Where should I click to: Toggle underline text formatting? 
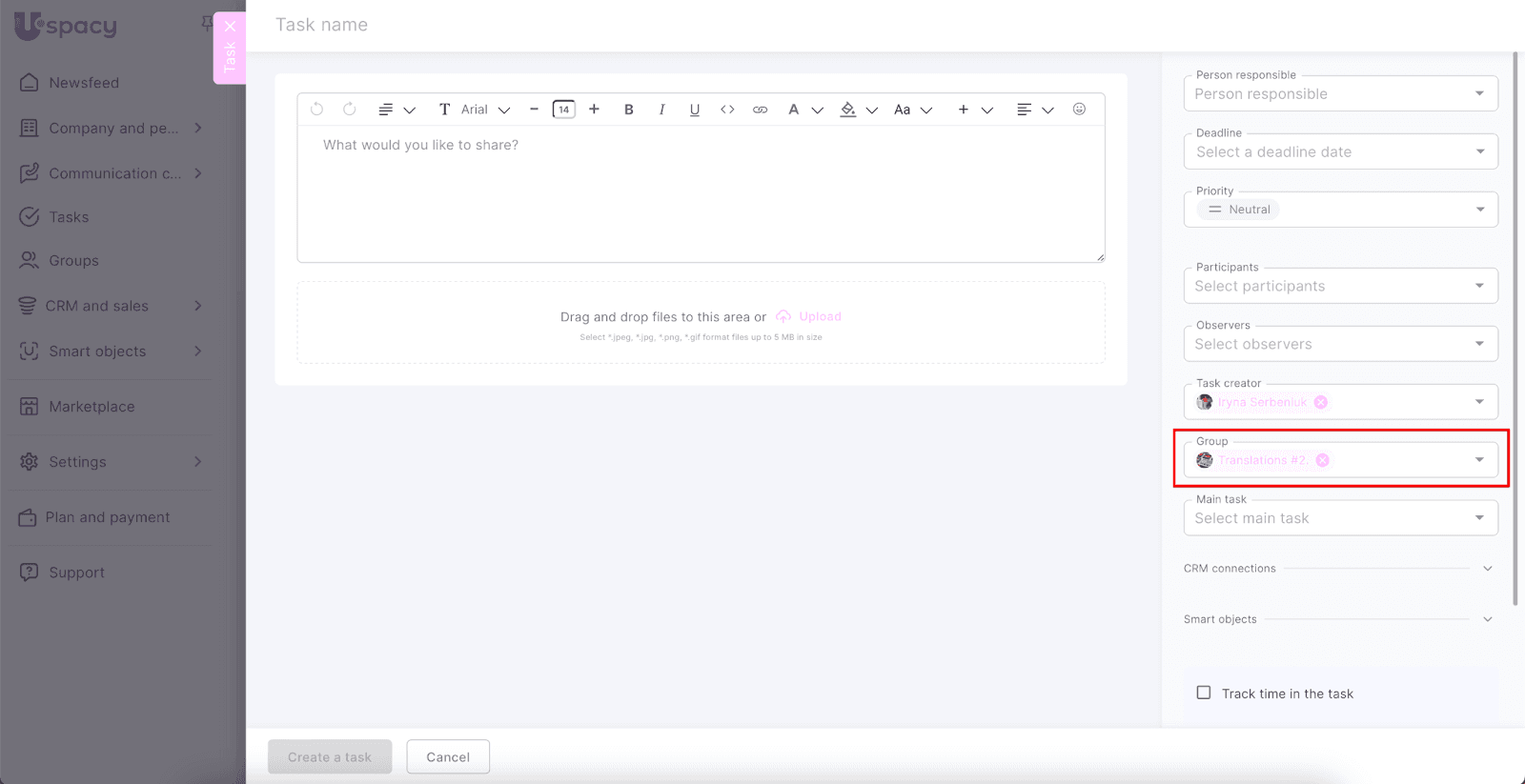[x=694, y=110]
